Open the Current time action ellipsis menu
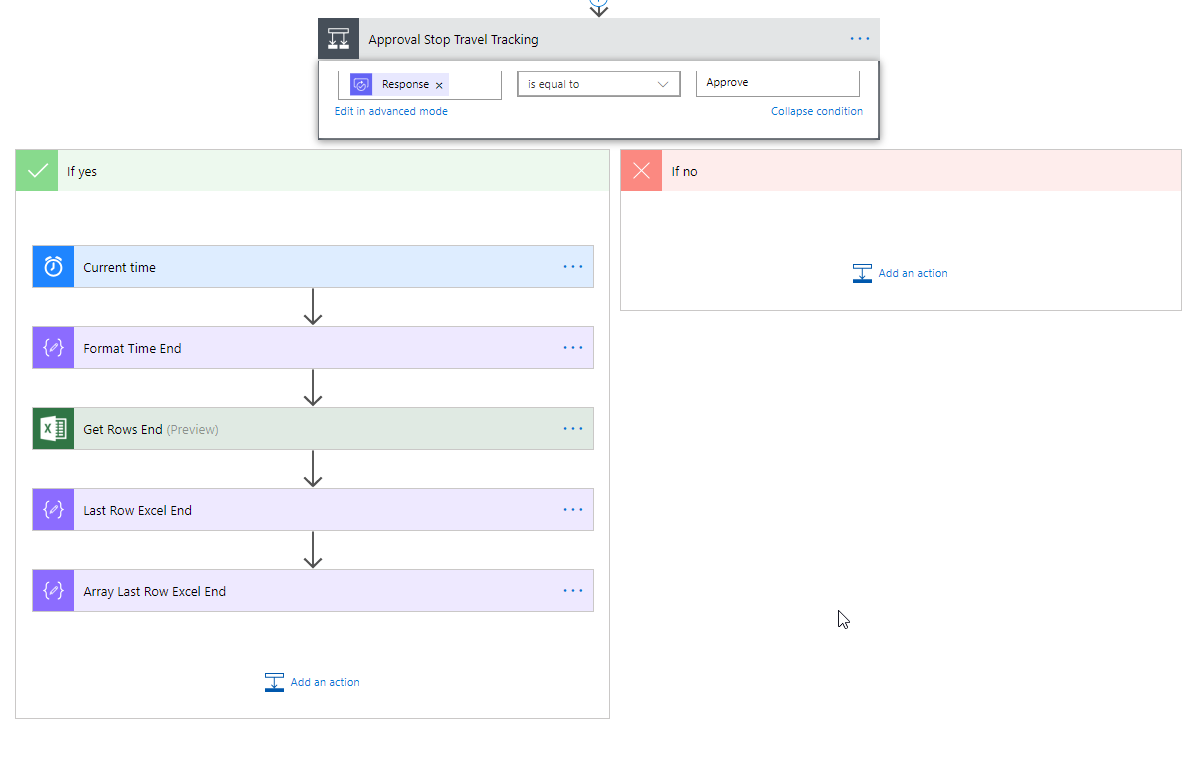The image size is (1197, 776). pos(572,267)
